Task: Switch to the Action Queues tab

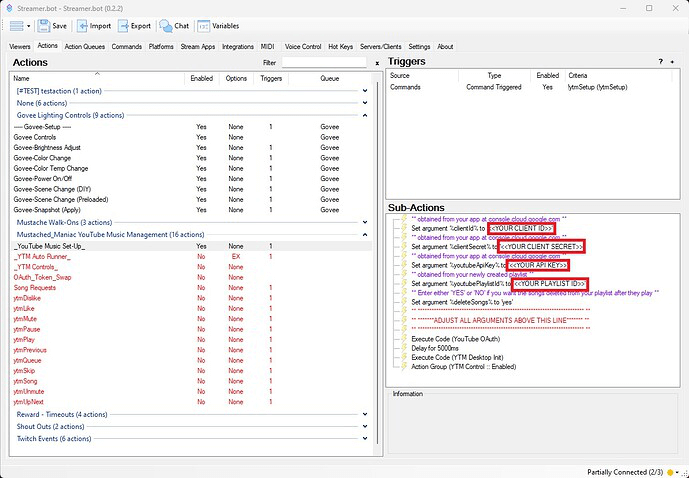Action: click(x=85, y=46)
